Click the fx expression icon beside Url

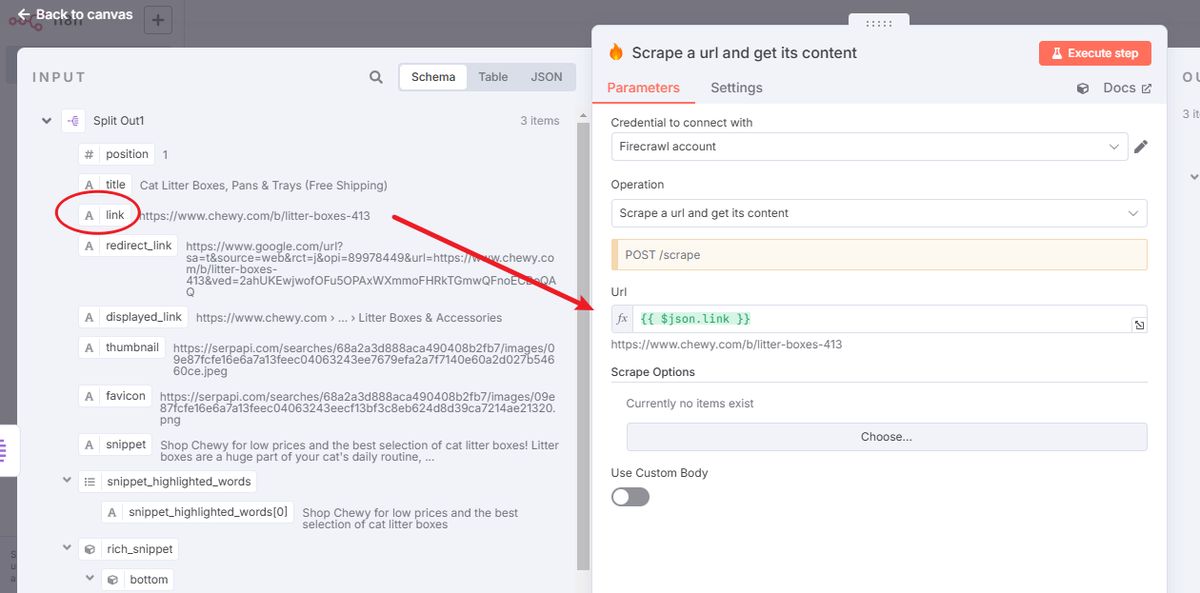[x=622, y=319]
